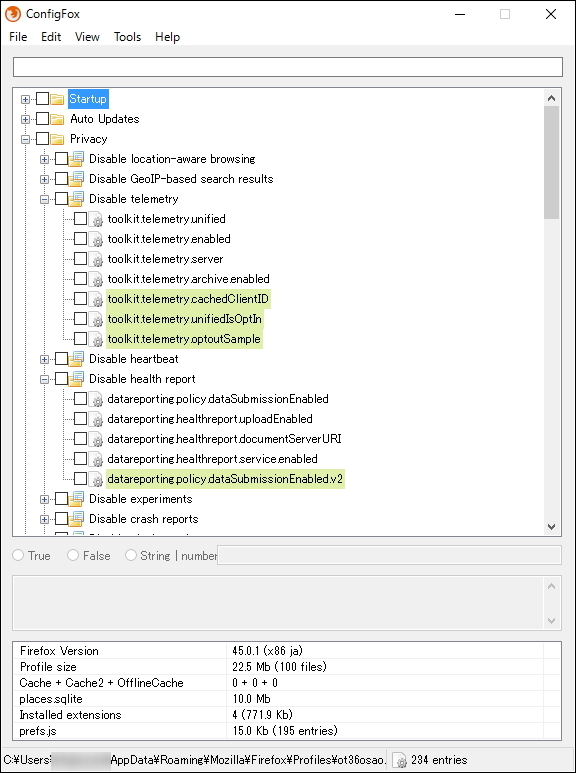
Task: Tick the Privacy category checkbox
Action: (42, 139)
